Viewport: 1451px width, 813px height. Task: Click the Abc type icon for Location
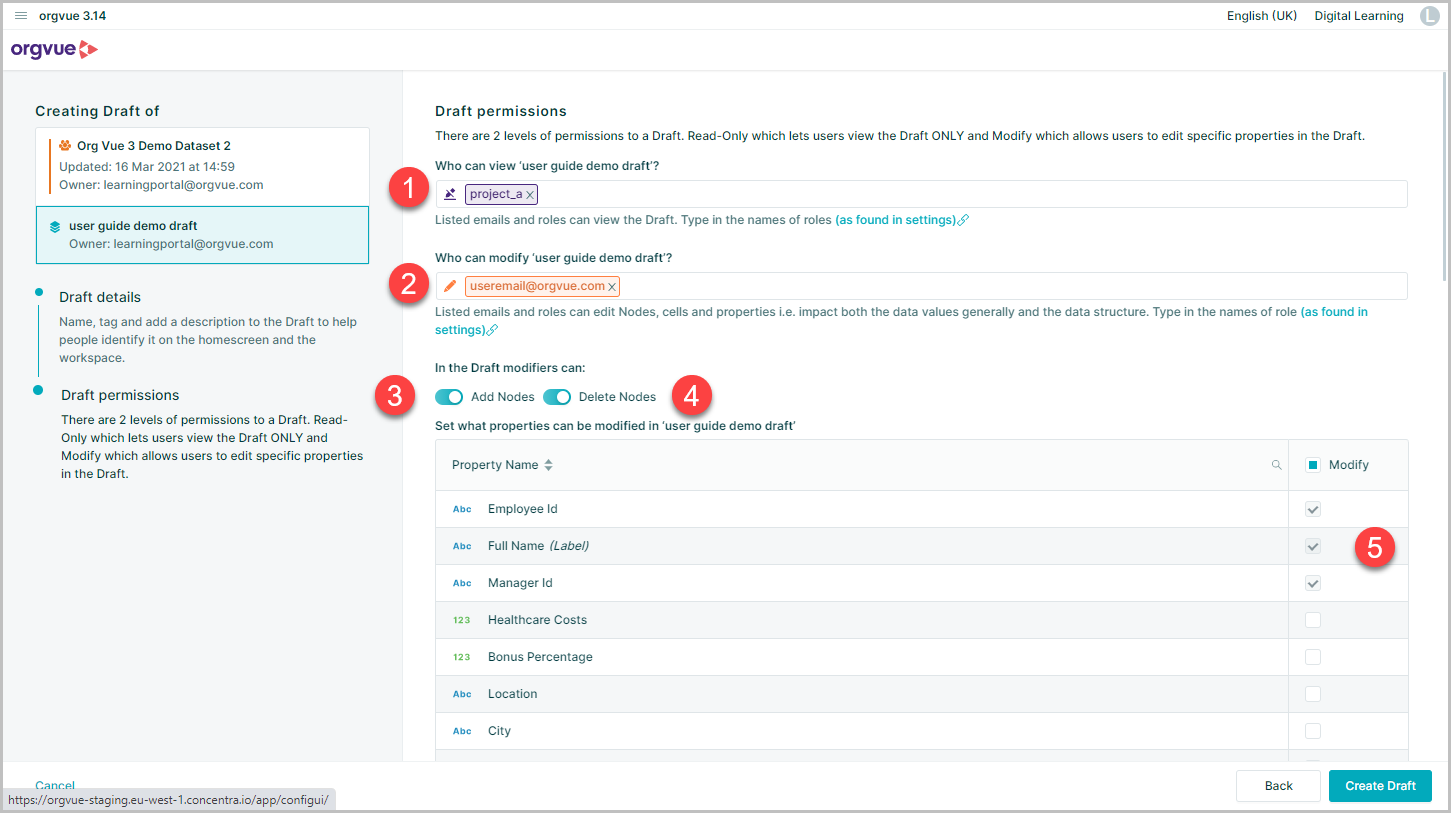[462, 694]
